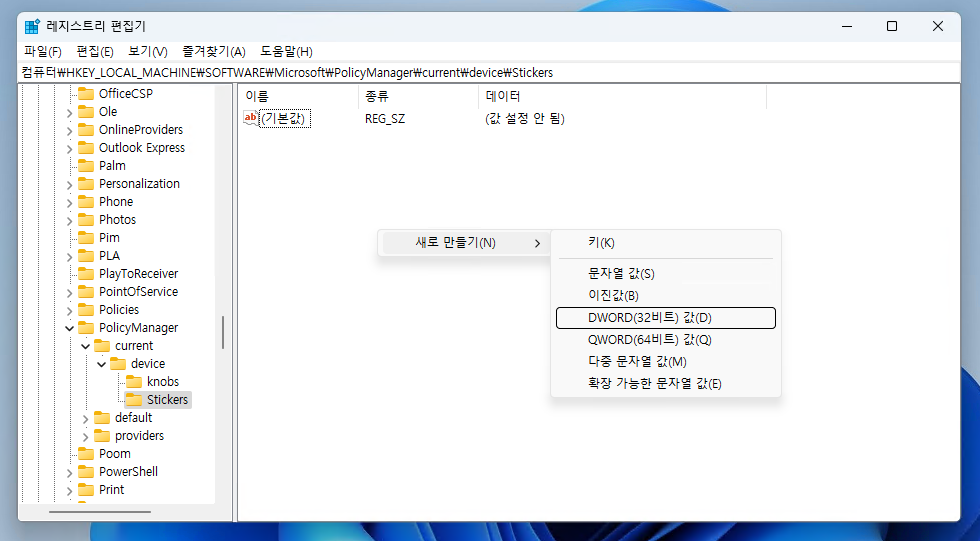980x541 pixels.
Task: Open the 즐겨찾기(A) menu
Action: pos(214,51)
